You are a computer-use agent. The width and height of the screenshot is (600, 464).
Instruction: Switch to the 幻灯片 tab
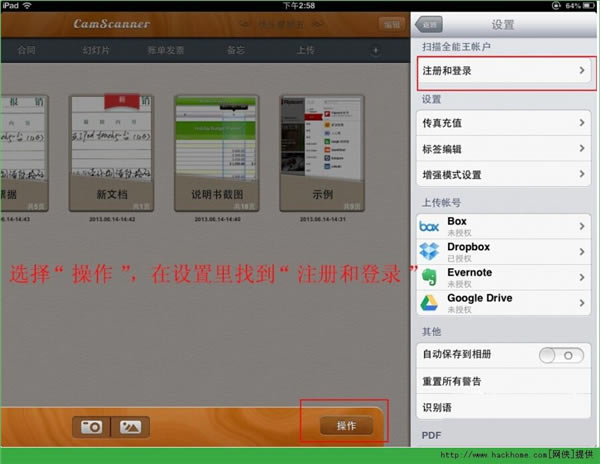pos(96,50)
